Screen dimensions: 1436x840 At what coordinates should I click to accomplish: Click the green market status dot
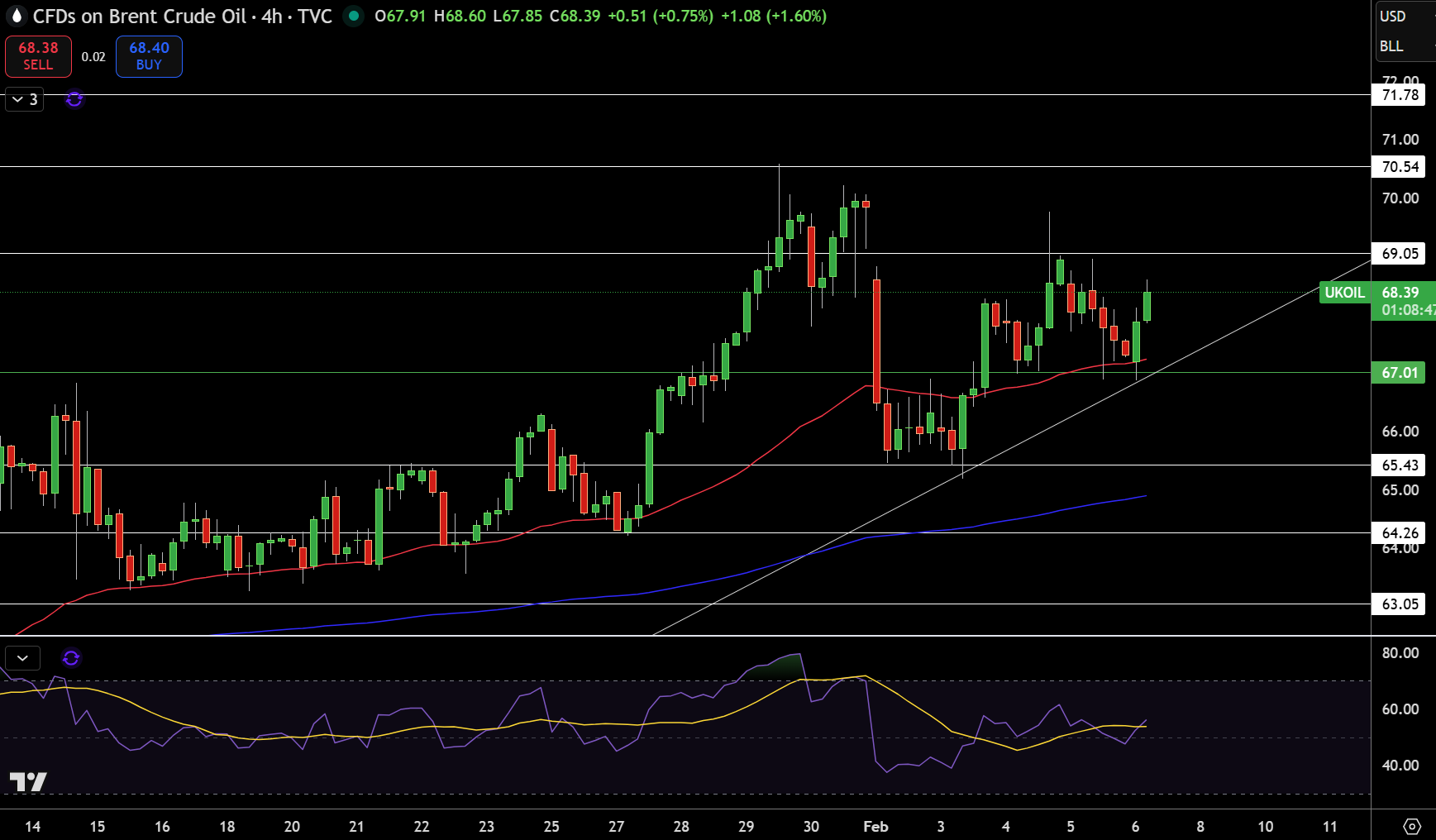pyautogui.click(x=354, y=16)
